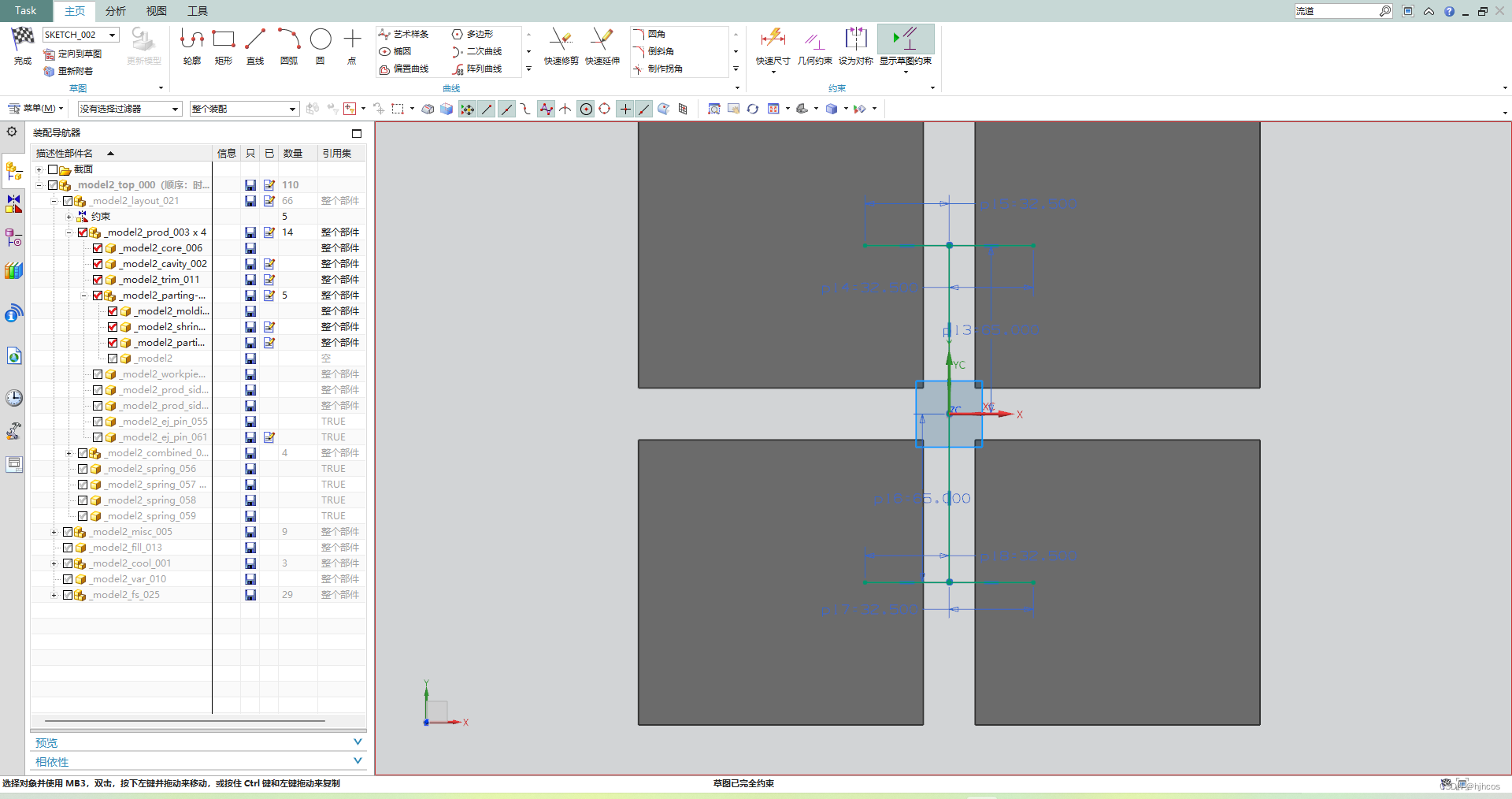Expand the _model2_cool_001 tree node
Image resolution: width=1512 pixels, height=799 pixels.
click(54, 563)
